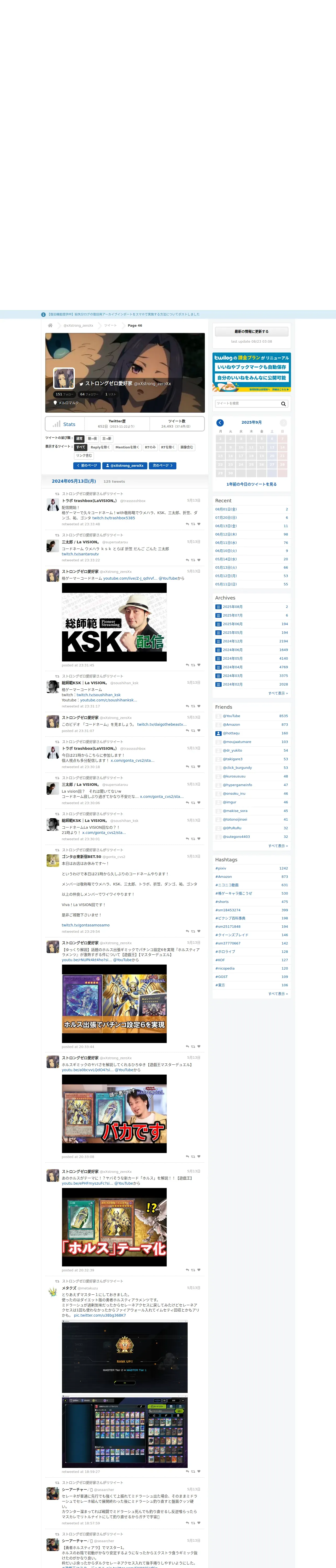Viewport: 336px width, 1568px height.
Task: Toggle RTを除く filter
Action: point(168,447)
